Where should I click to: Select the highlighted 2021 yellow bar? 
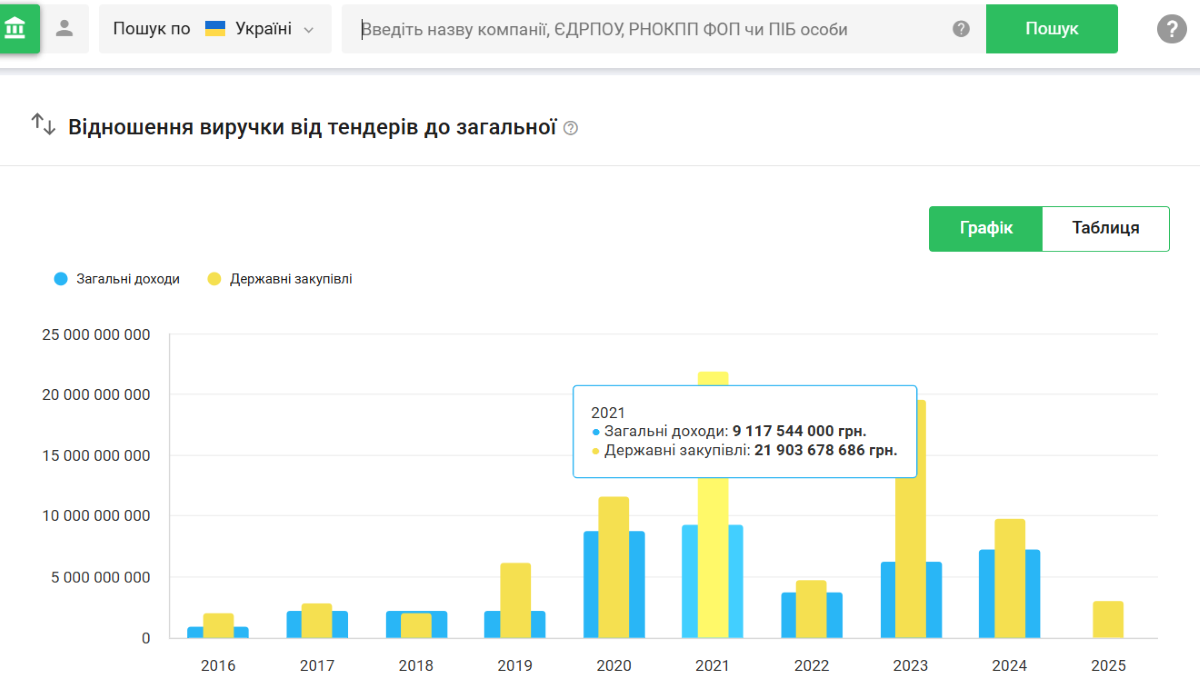pos(713,560)
